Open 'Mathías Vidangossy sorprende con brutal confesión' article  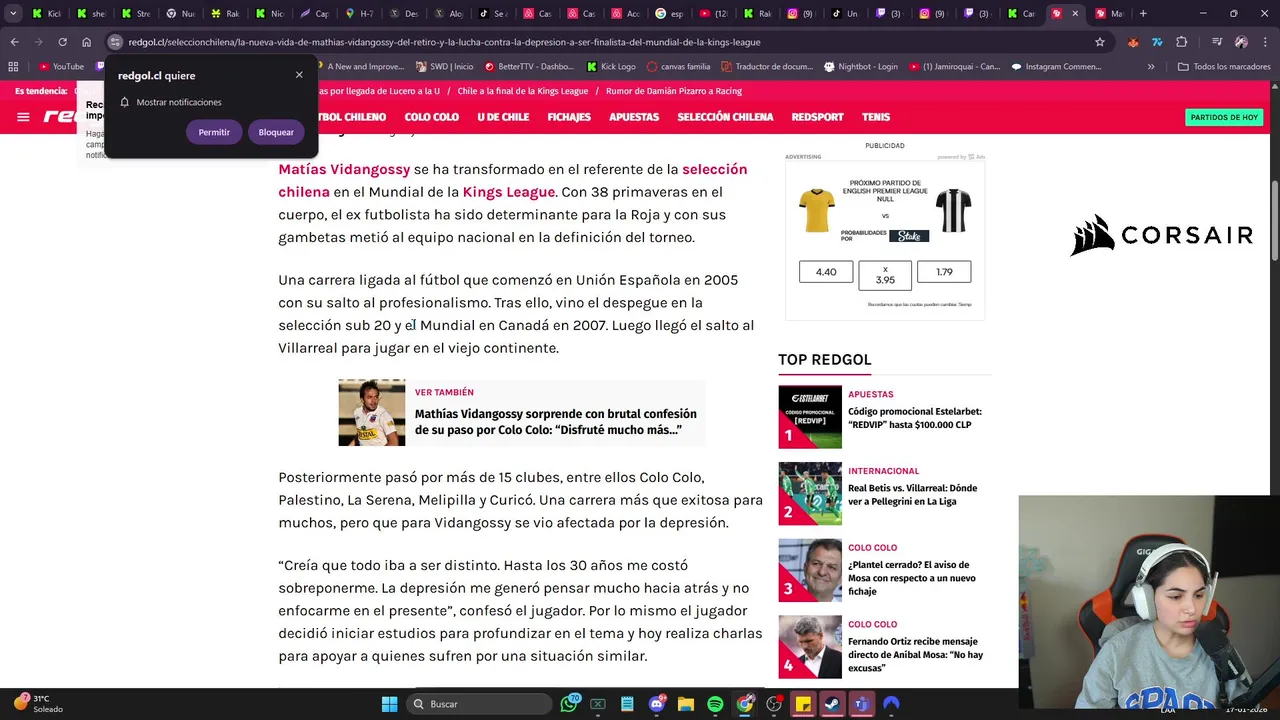(555, 421)
